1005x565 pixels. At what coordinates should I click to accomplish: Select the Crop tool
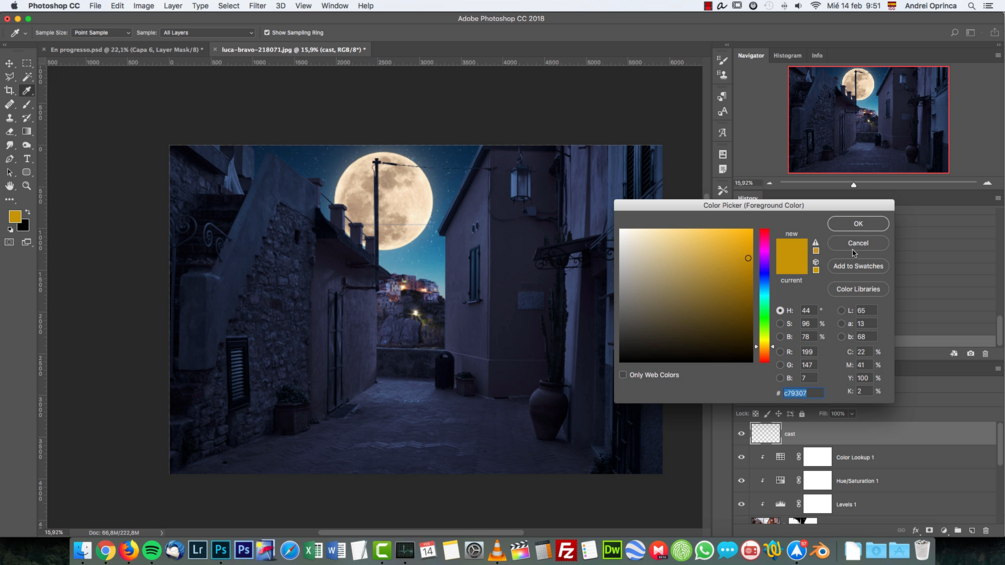(10, 90)
